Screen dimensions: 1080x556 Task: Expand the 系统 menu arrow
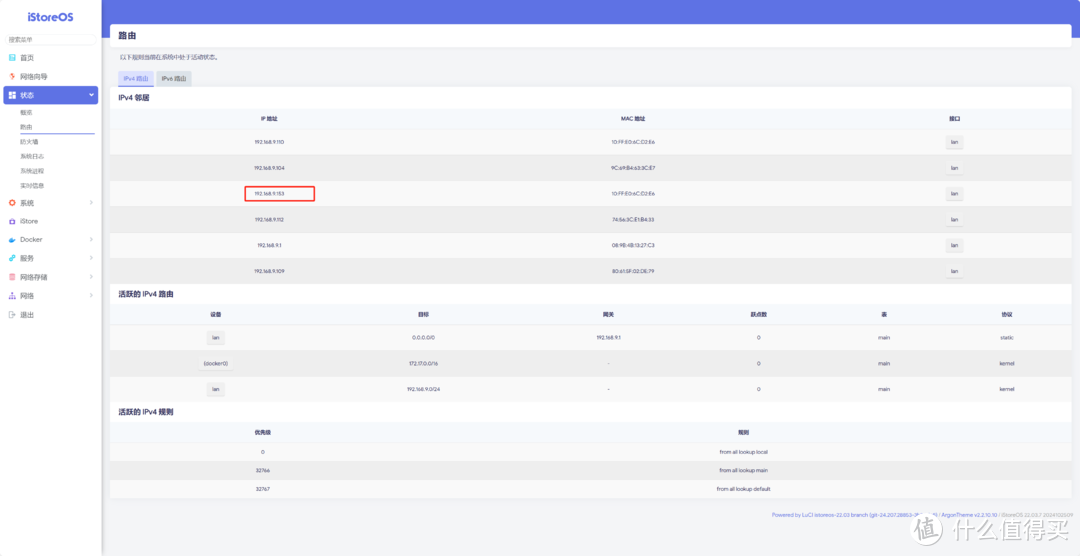pyautogui.click(x=91, y=203)
